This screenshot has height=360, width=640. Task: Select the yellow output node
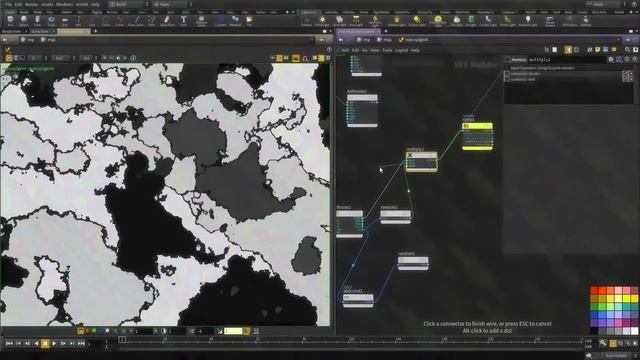tap(477, 136)
